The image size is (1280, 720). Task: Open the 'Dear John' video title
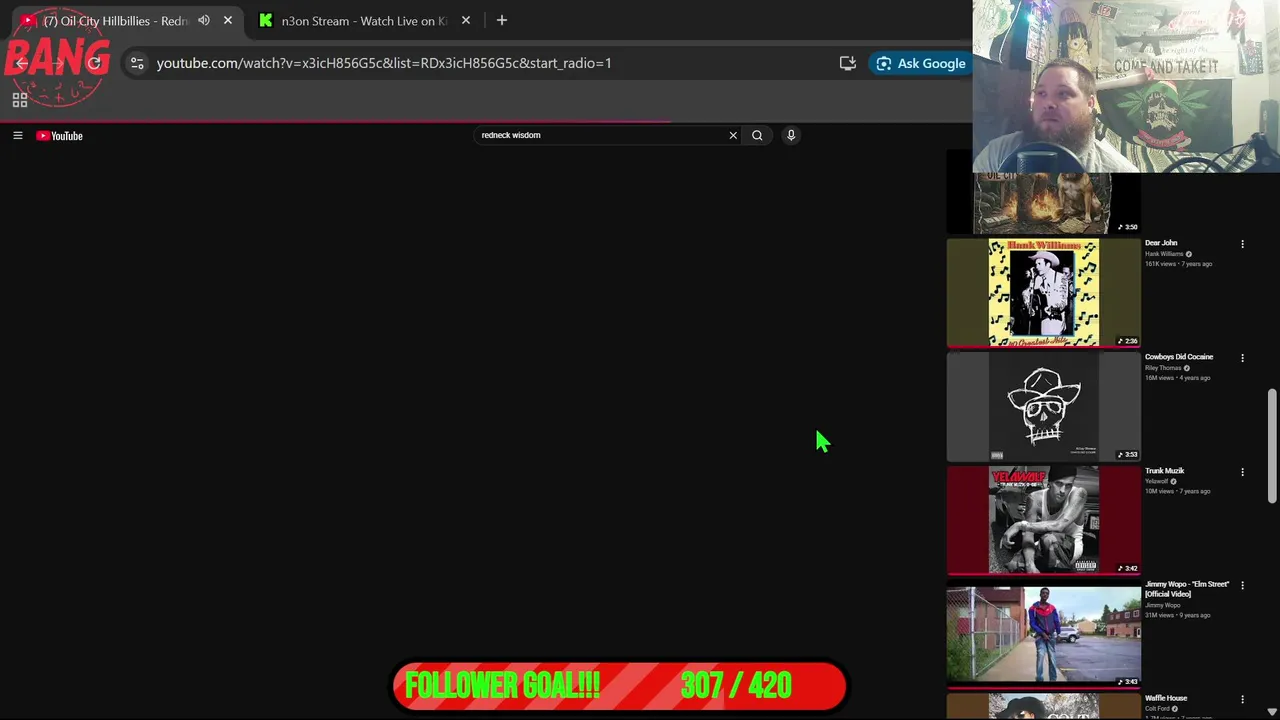click(1161, 243)
